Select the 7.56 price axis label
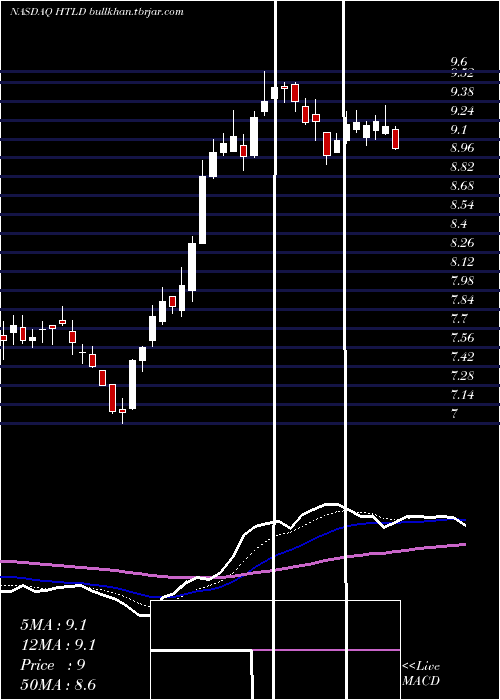The height and width of the screenshot is (700, 500). (462, 338)
